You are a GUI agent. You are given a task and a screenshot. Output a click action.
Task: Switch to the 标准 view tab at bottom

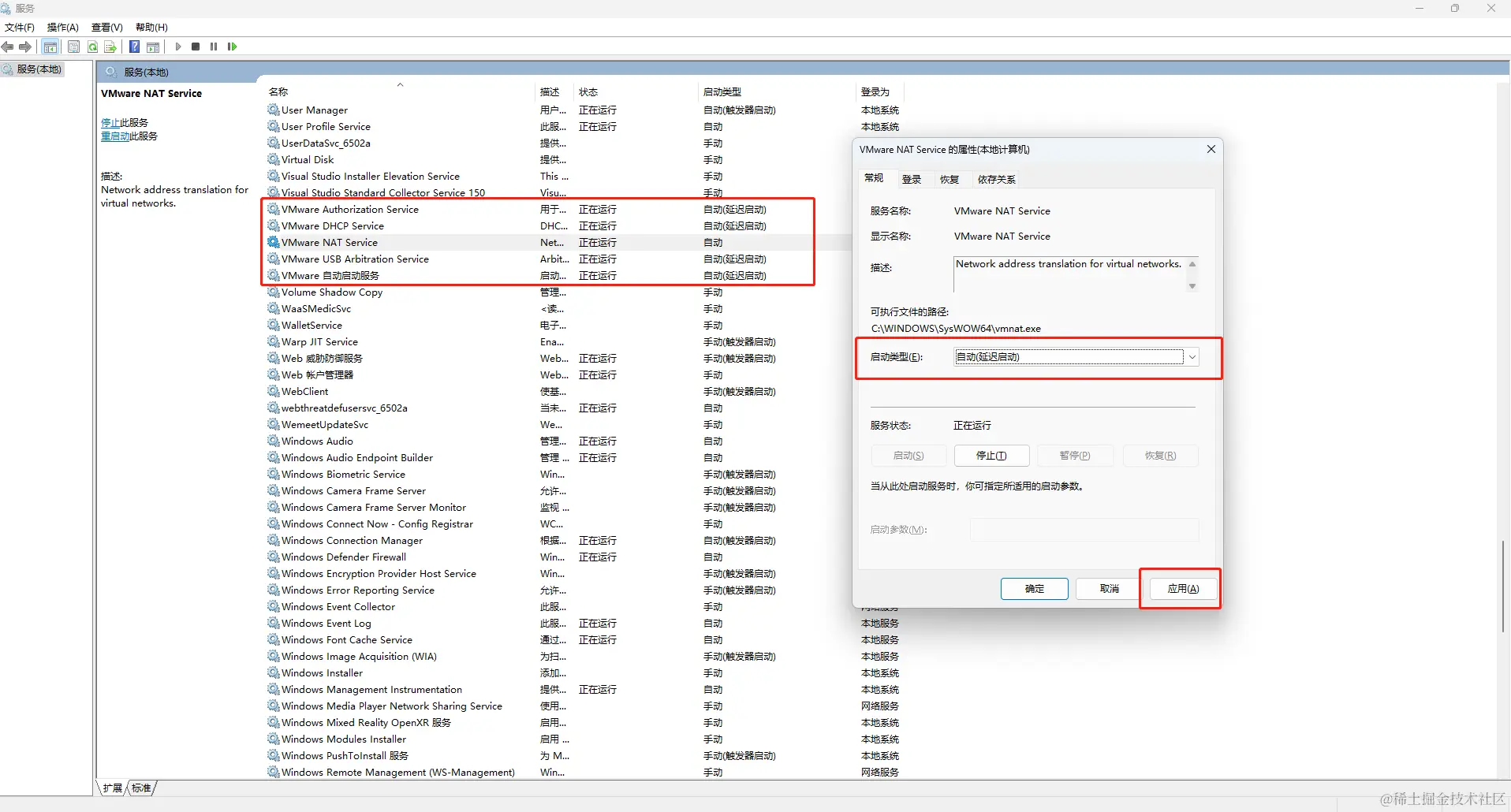(141, 788)
